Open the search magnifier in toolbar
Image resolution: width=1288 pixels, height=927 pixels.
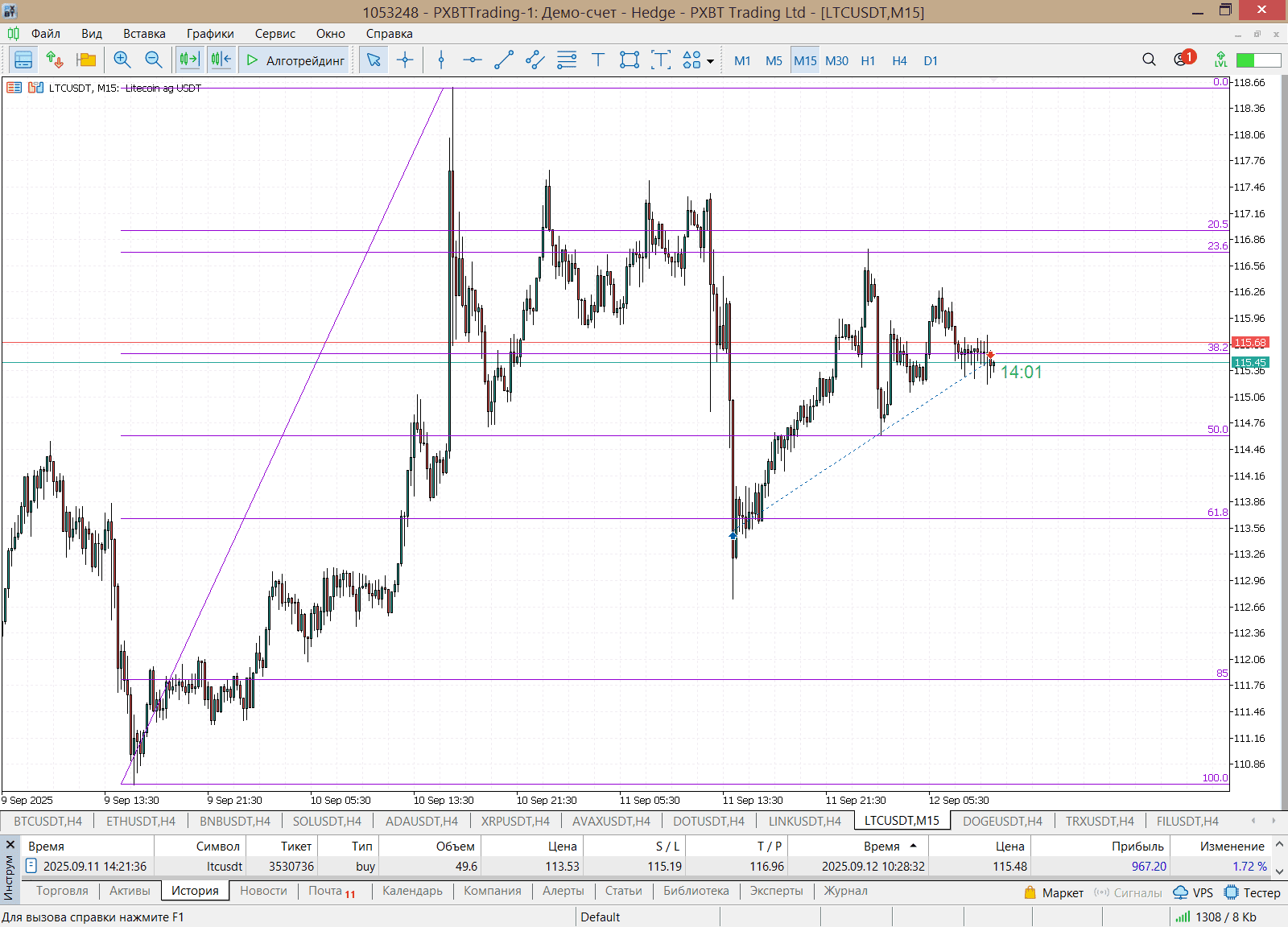click(1149, 60)
